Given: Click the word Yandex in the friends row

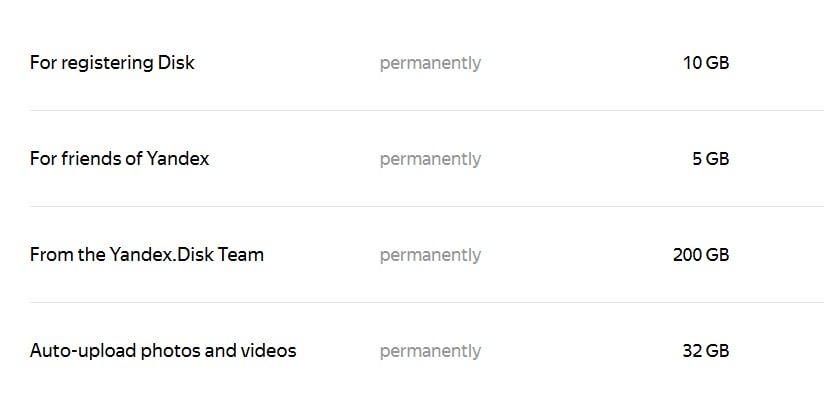Looking at the screenshot, I should coord(178,159).
